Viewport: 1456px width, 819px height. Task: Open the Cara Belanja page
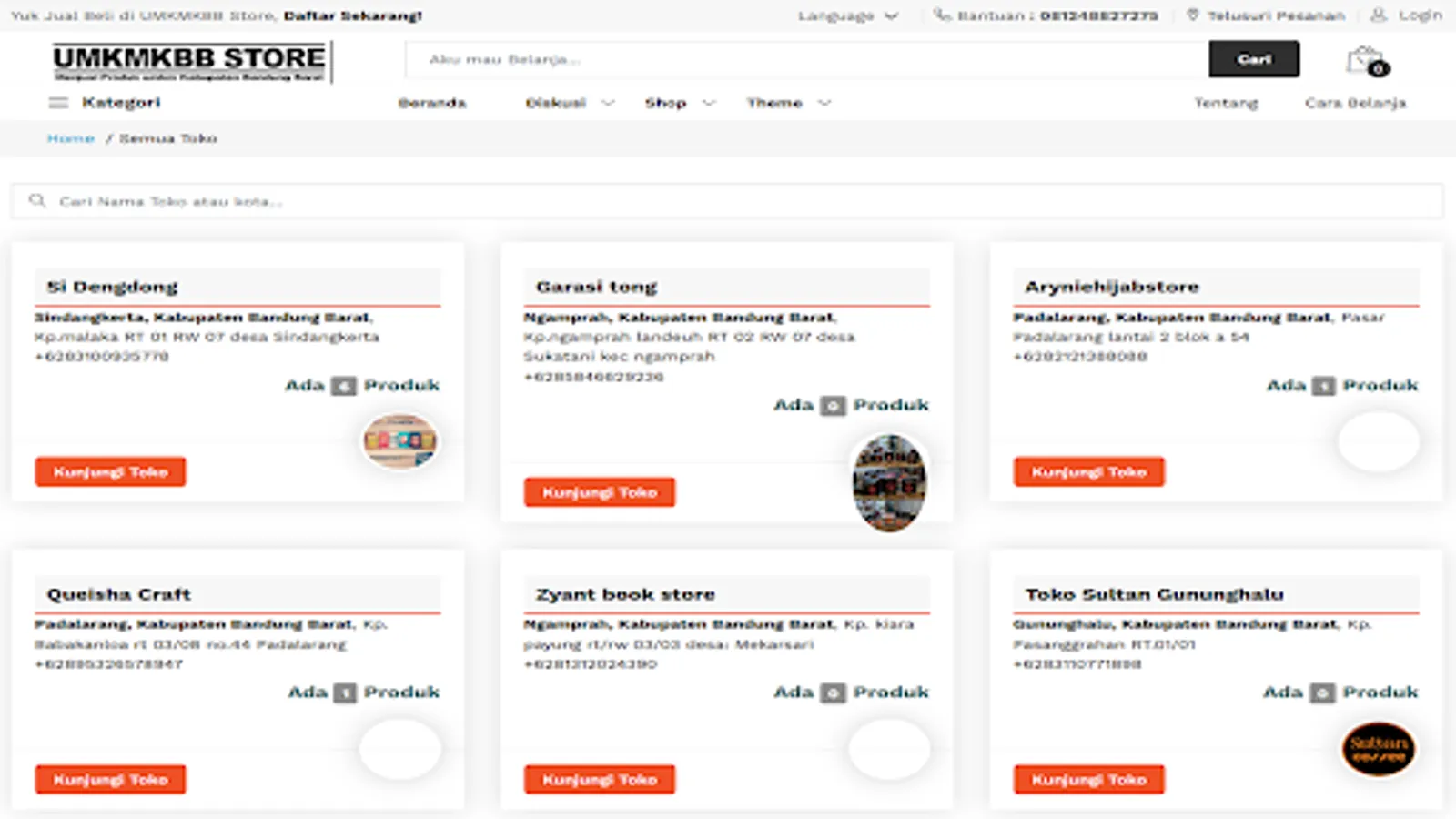[x=1355, y=103]
